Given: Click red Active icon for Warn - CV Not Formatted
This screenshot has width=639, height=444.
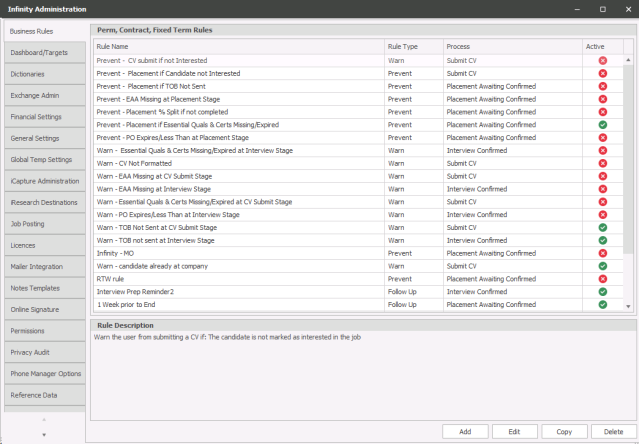Looking at the screenshot, I should (603, 163).
